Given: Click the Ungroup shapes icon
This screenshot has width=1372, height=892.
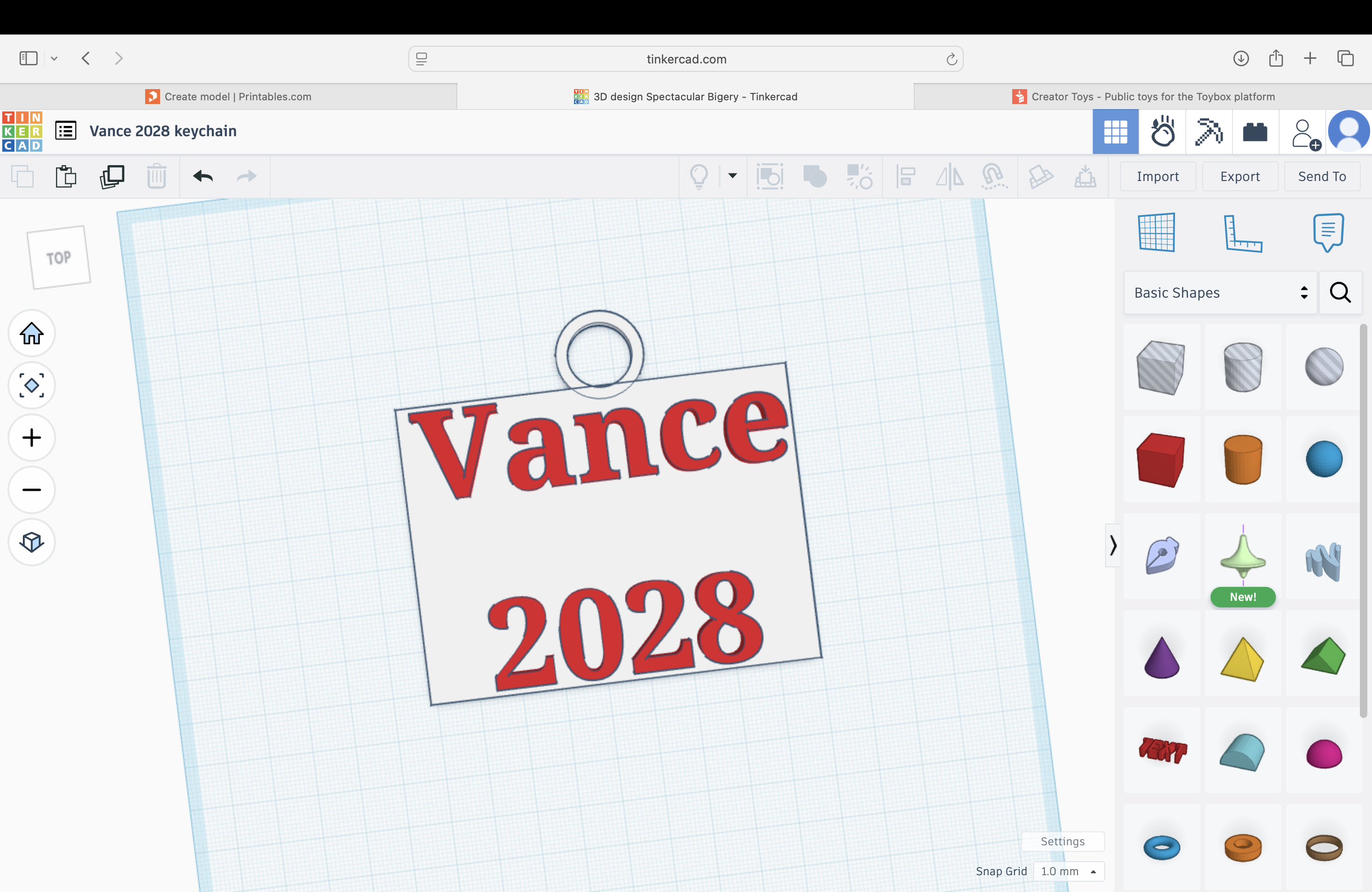Looking at the screenshot, I should 859,176.
